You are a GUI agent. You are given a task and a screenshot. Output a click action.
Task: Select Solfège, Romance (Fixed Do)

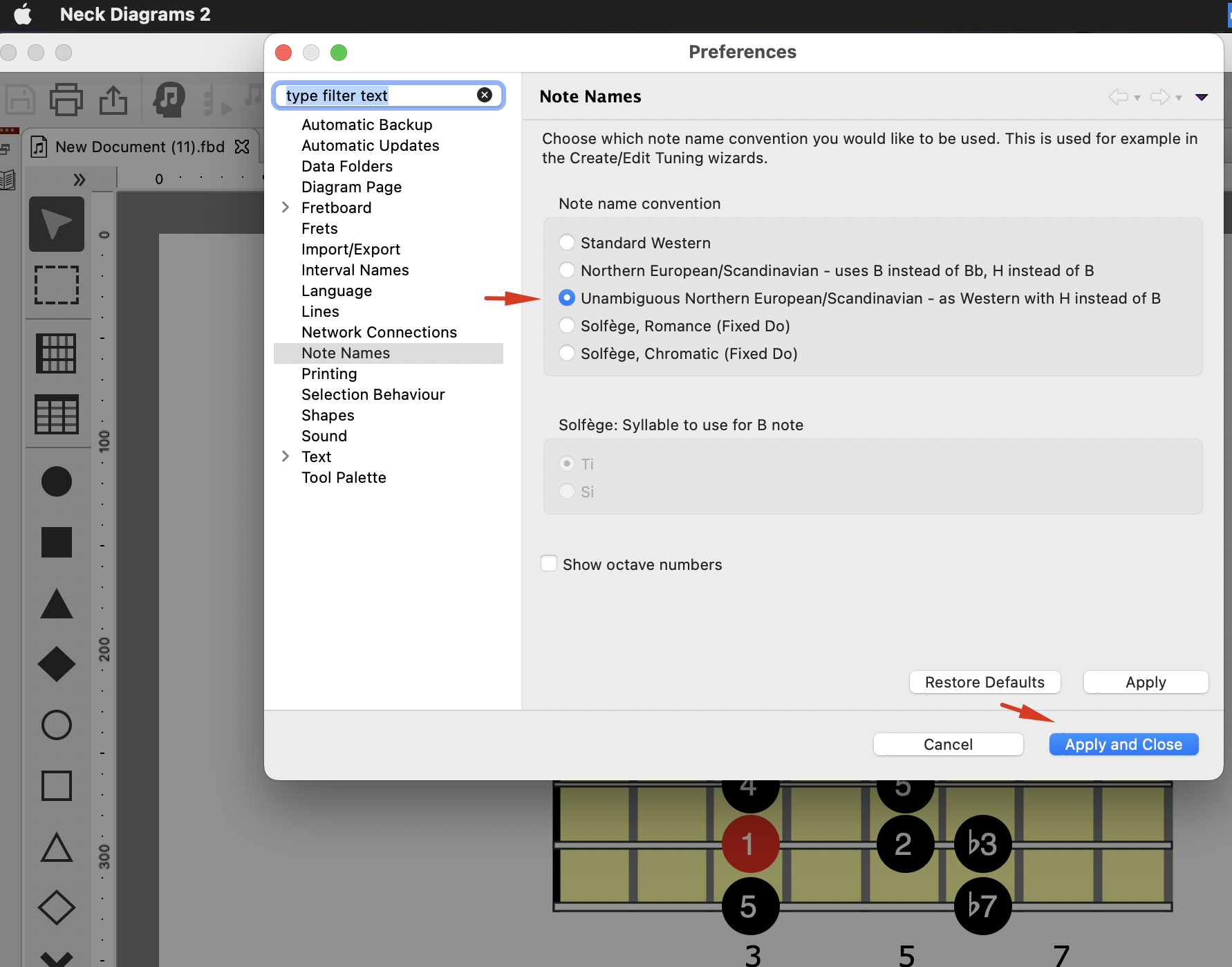567,325
